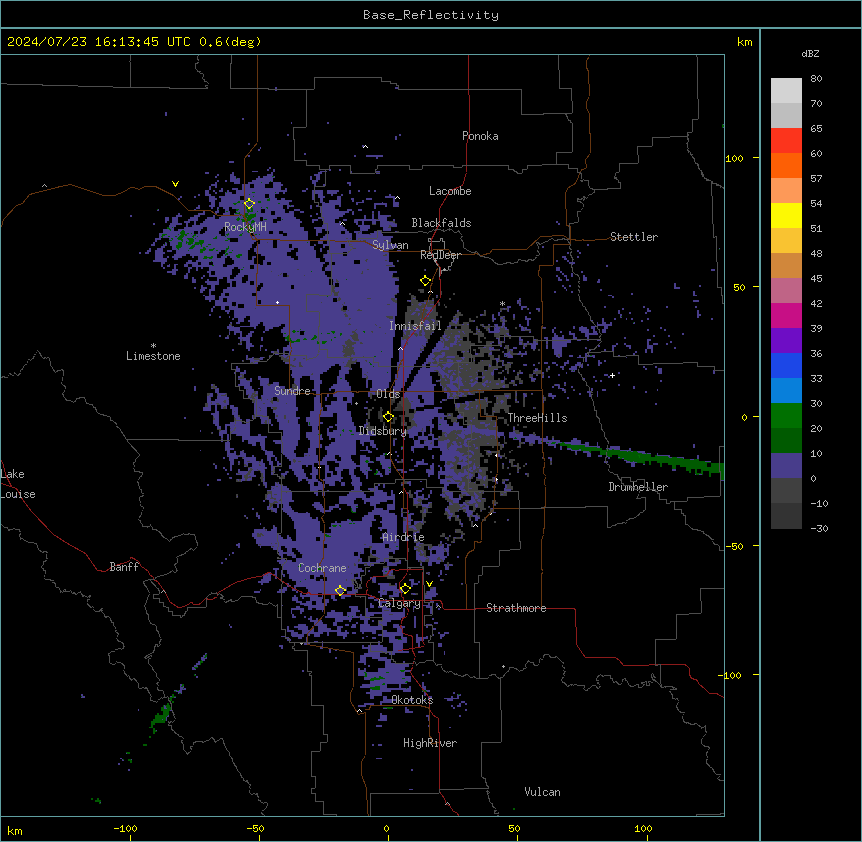Click the RedDeer city label
862x842 pixels.
(x=440, y=255)
